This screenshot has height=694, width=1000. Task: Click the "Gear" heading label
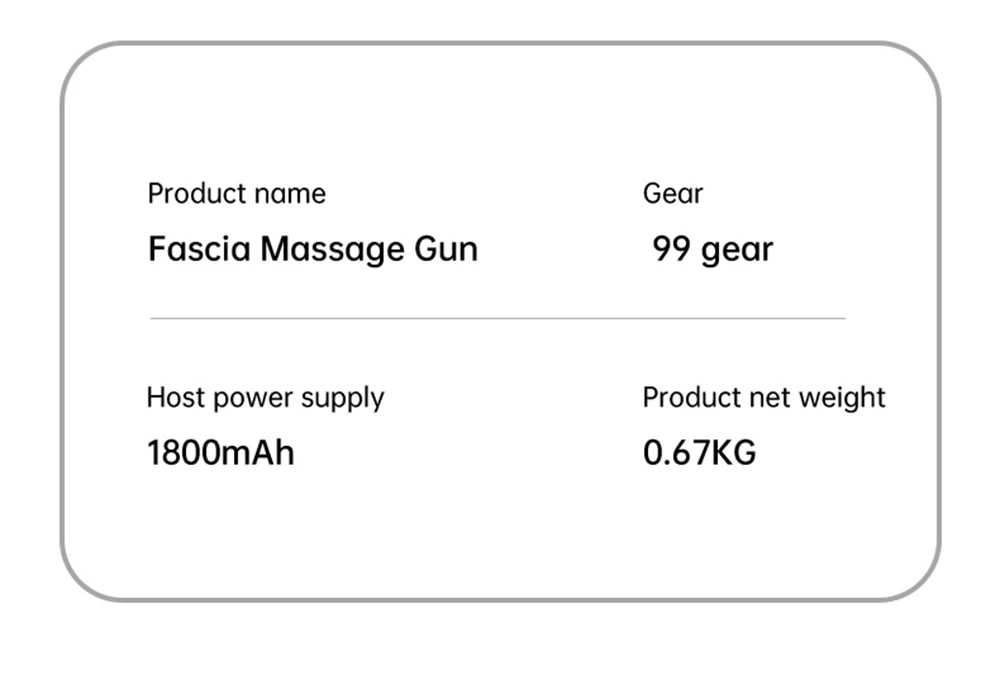tap(672, 194)
